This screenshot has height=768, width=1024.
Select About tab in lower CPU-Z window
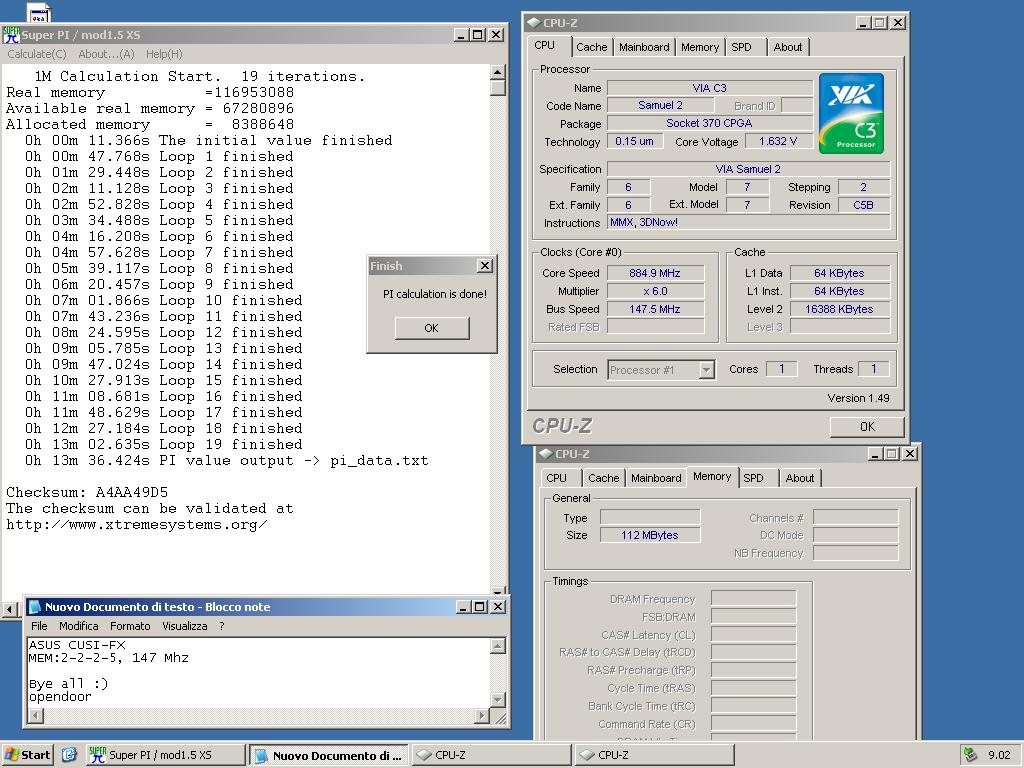pos(799,478)
